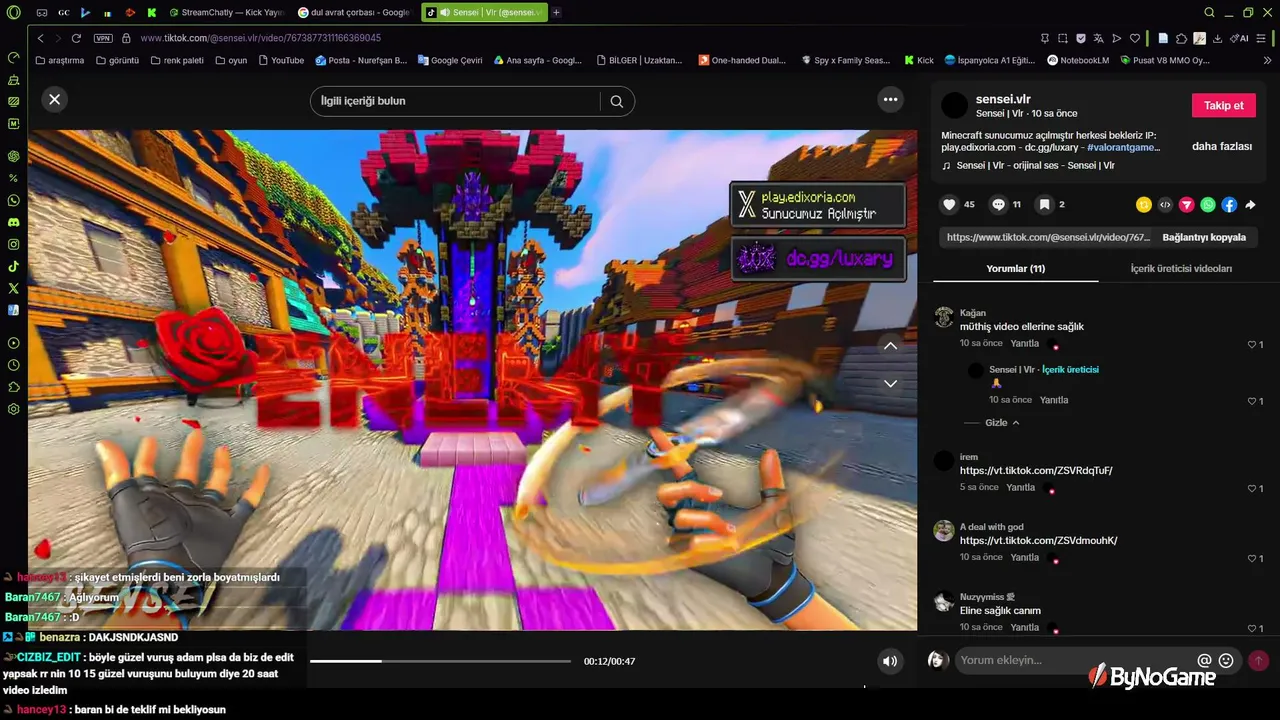Show more bookmarks with the double chevron
This screenshot has width=1280, height=720.
pos(1268,60)
